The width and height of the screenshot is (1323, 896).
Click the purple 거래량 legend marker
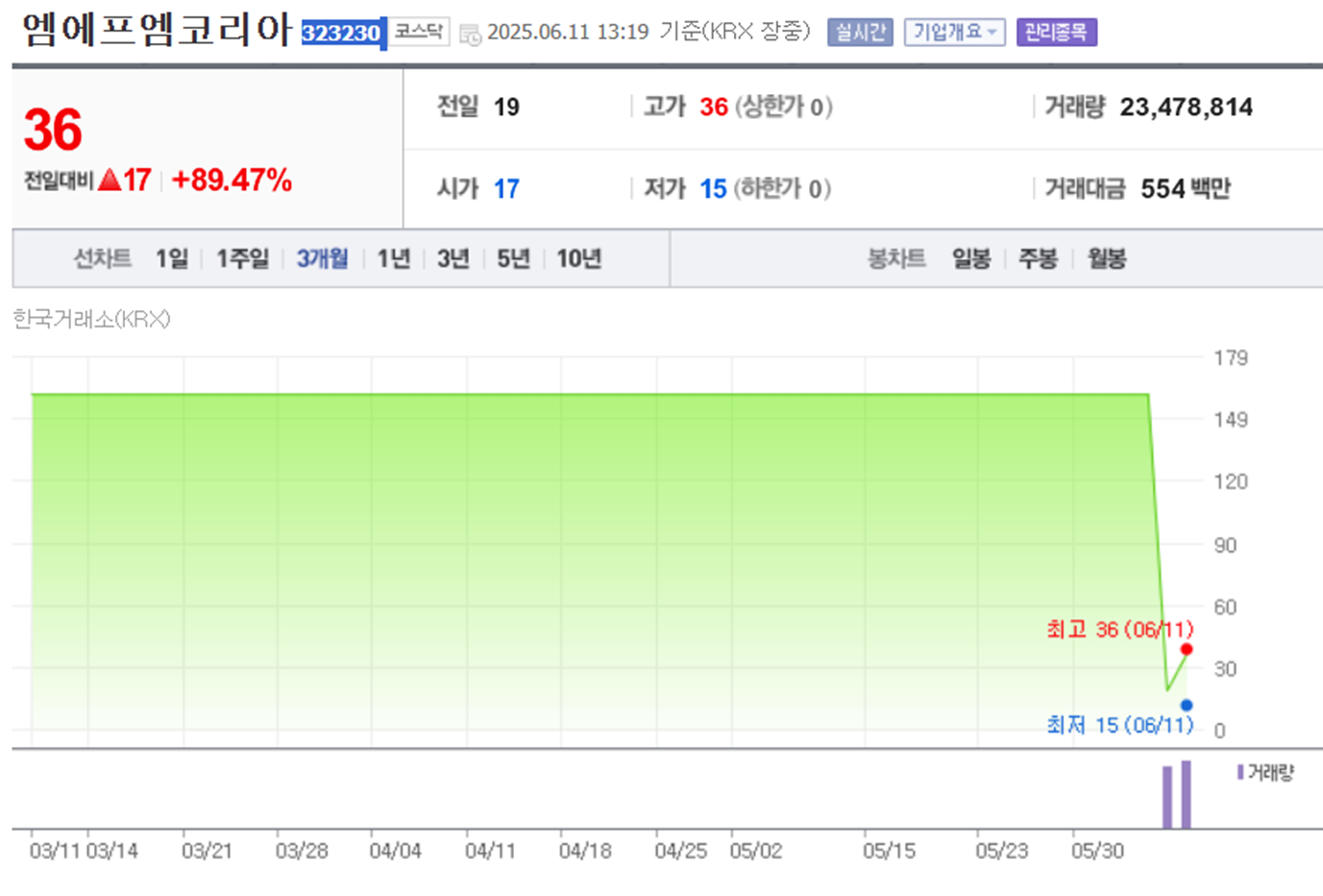1240,772
